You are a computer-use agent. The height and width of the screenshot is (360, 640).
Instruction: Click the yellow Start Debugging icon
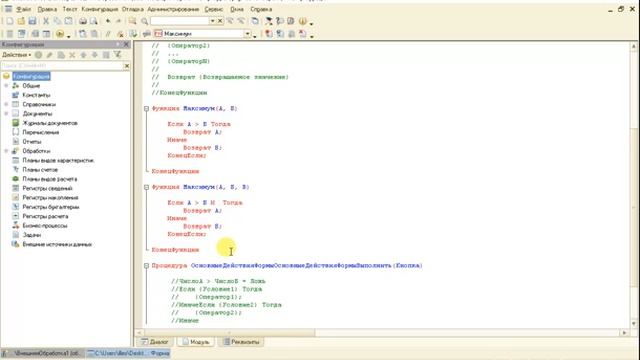(x=60, y=34)
